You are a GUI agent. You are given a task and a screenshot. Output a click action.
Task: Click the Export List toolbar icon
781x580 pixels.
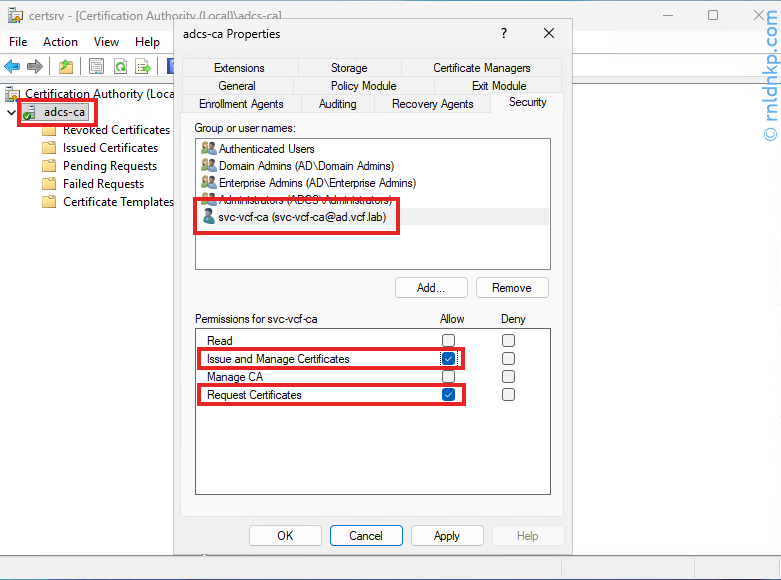click(144, 67)
